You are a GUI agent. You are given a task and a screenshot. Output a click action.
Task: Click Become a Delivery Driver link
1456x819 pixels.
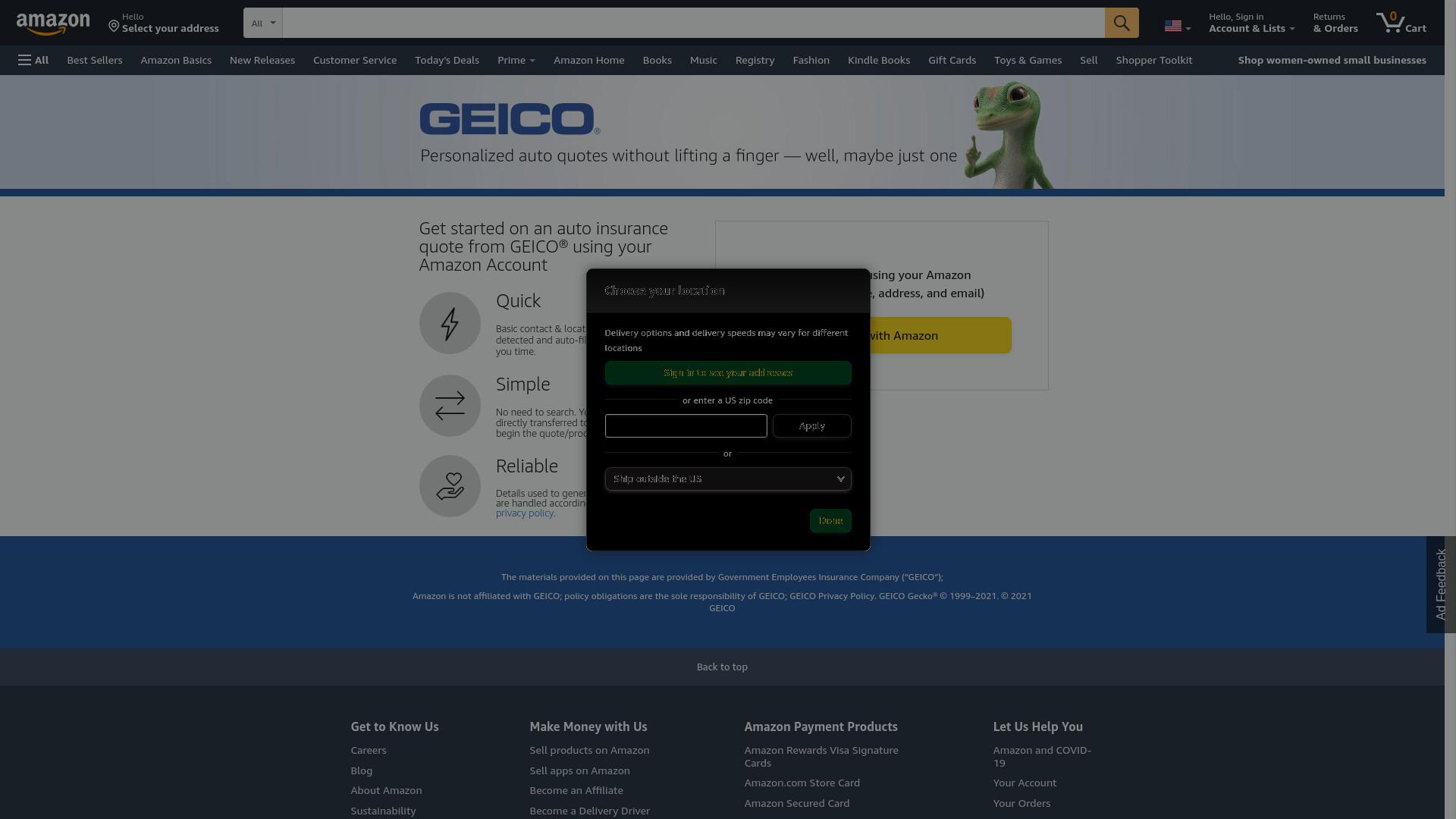click(589, 811)
